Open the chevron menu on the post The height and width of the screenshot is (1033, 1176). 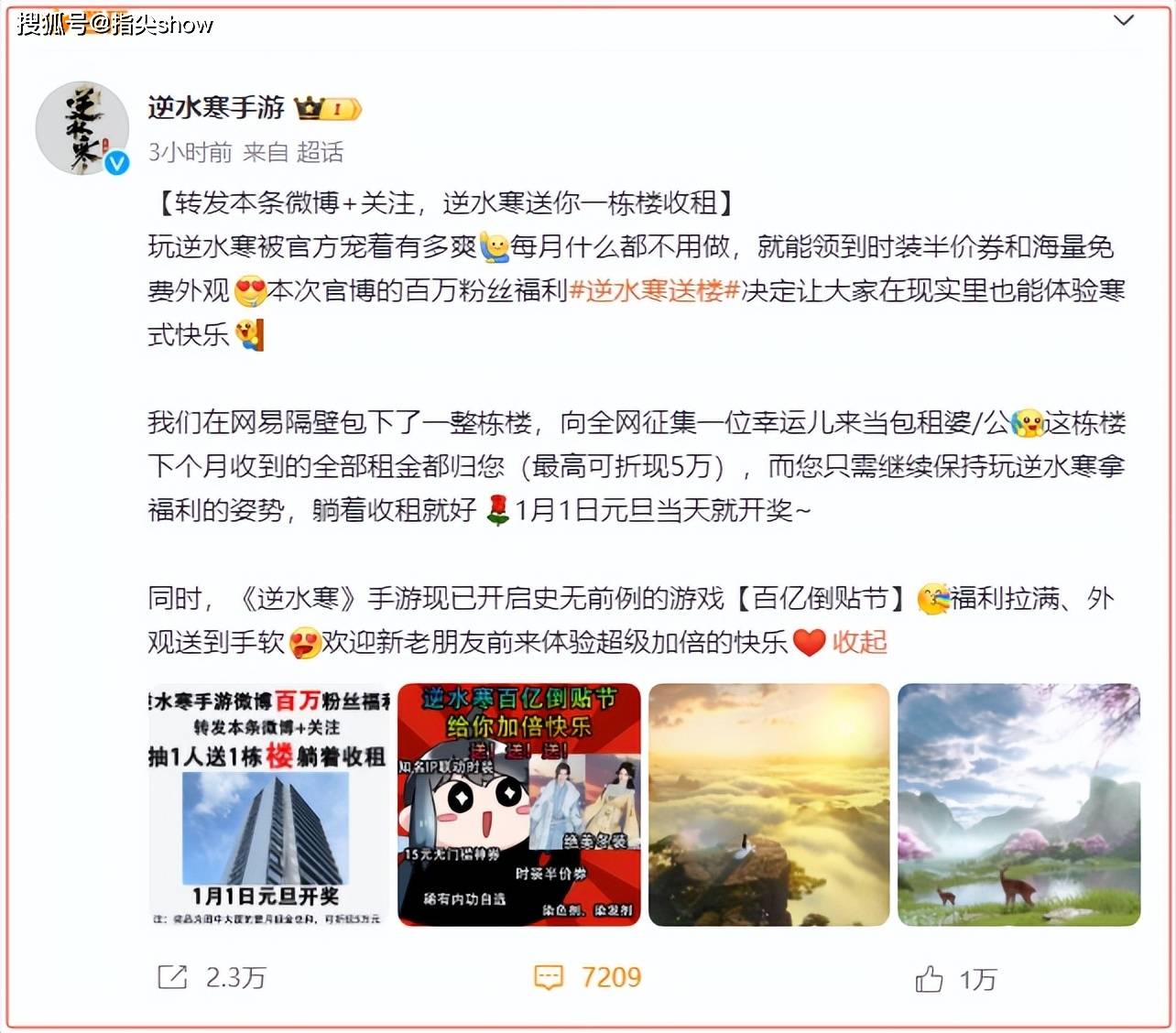pyautogui.click(x=1123, y=20)
